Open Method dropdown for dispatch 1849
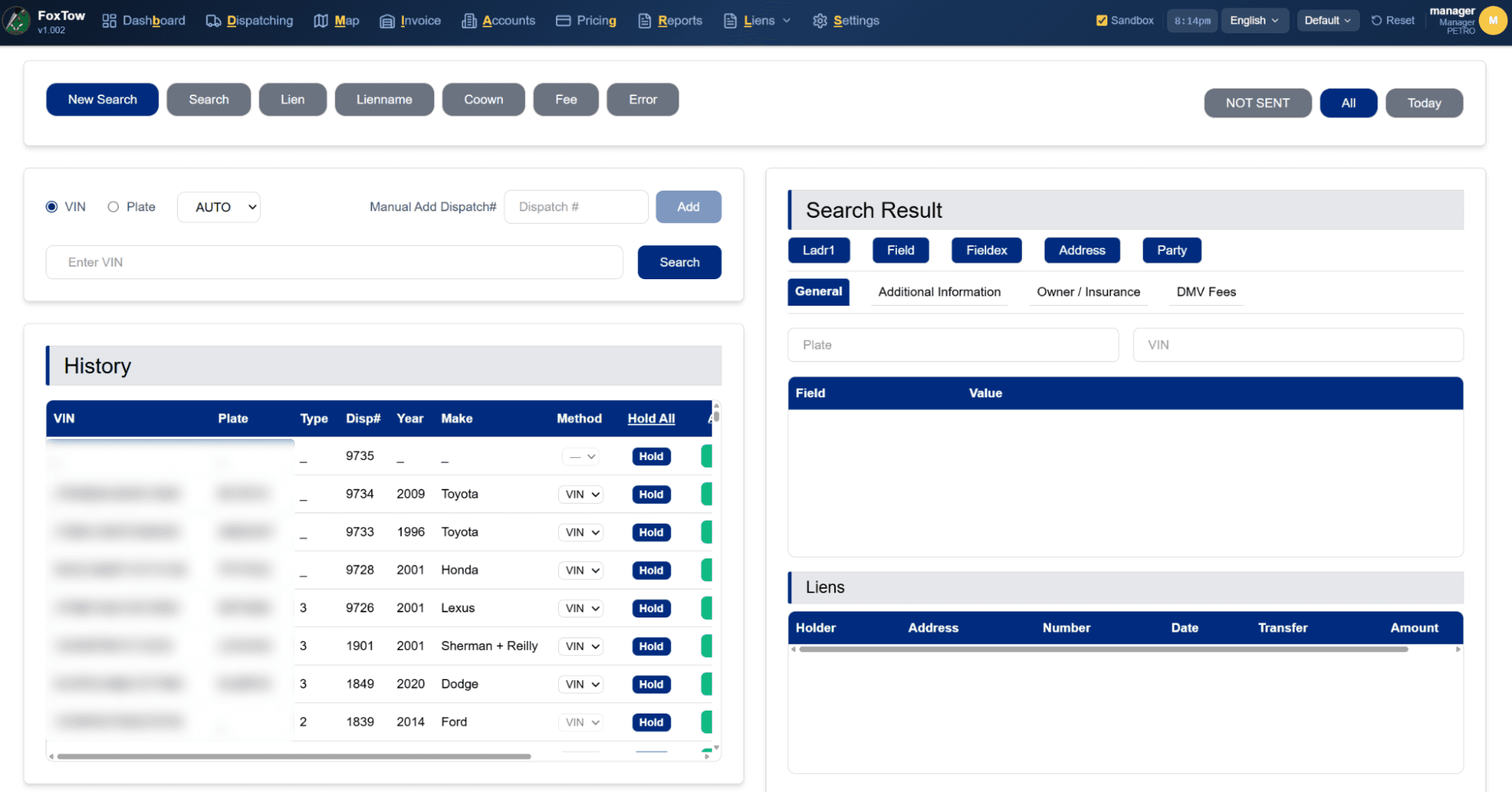The height and width of the screenshot is (793, 1512). point(581,684)
